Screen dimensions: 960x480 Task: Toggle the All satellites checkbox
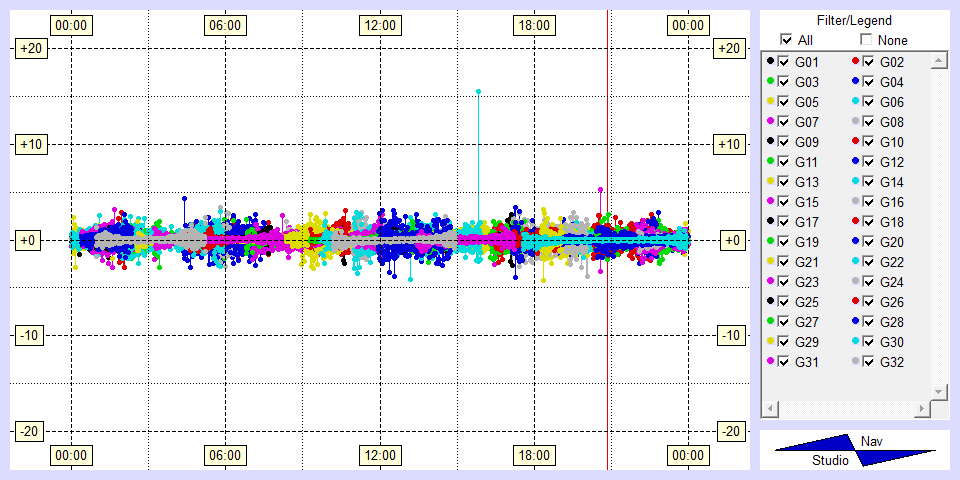coord(786,40)
